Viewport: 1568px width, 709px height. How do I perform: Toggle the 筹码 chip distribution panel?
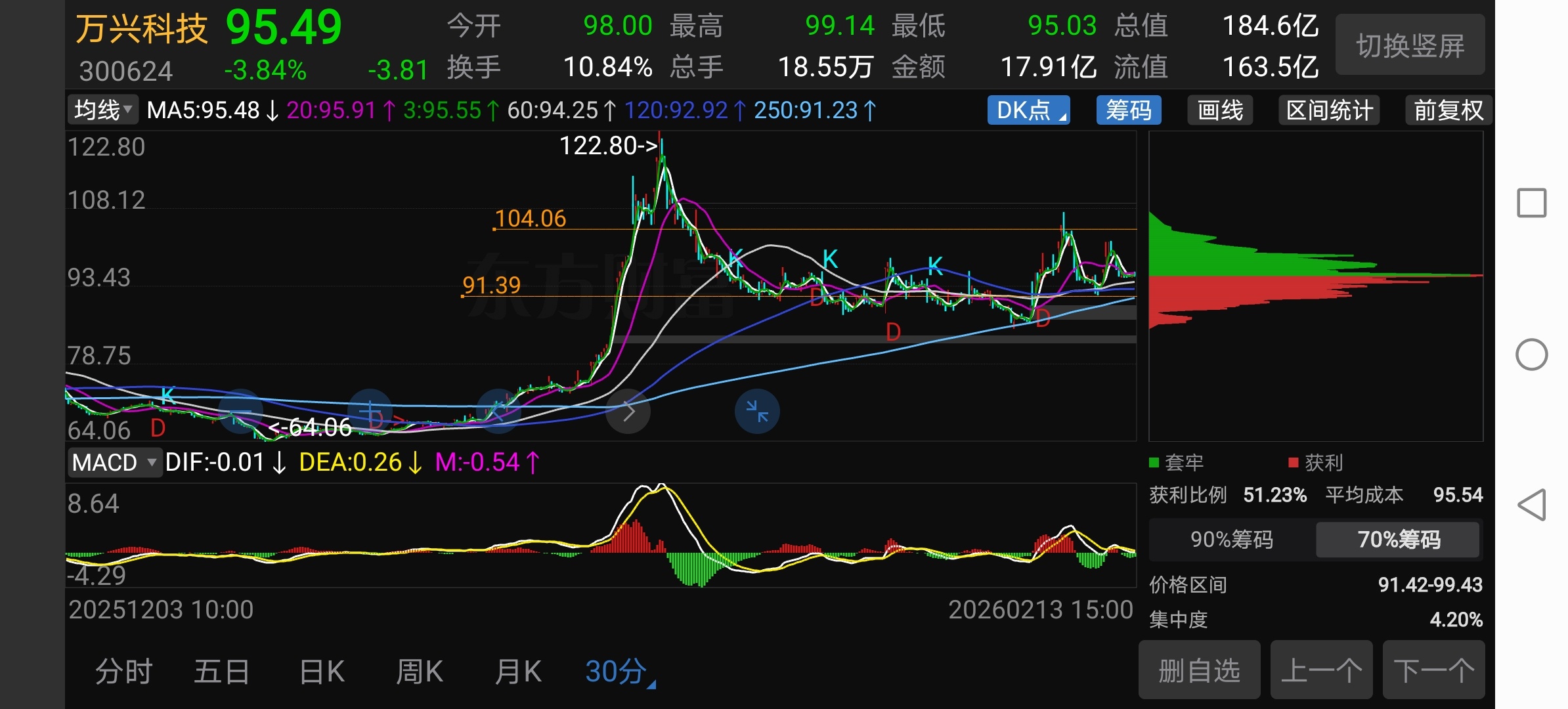click(1128, 110)
